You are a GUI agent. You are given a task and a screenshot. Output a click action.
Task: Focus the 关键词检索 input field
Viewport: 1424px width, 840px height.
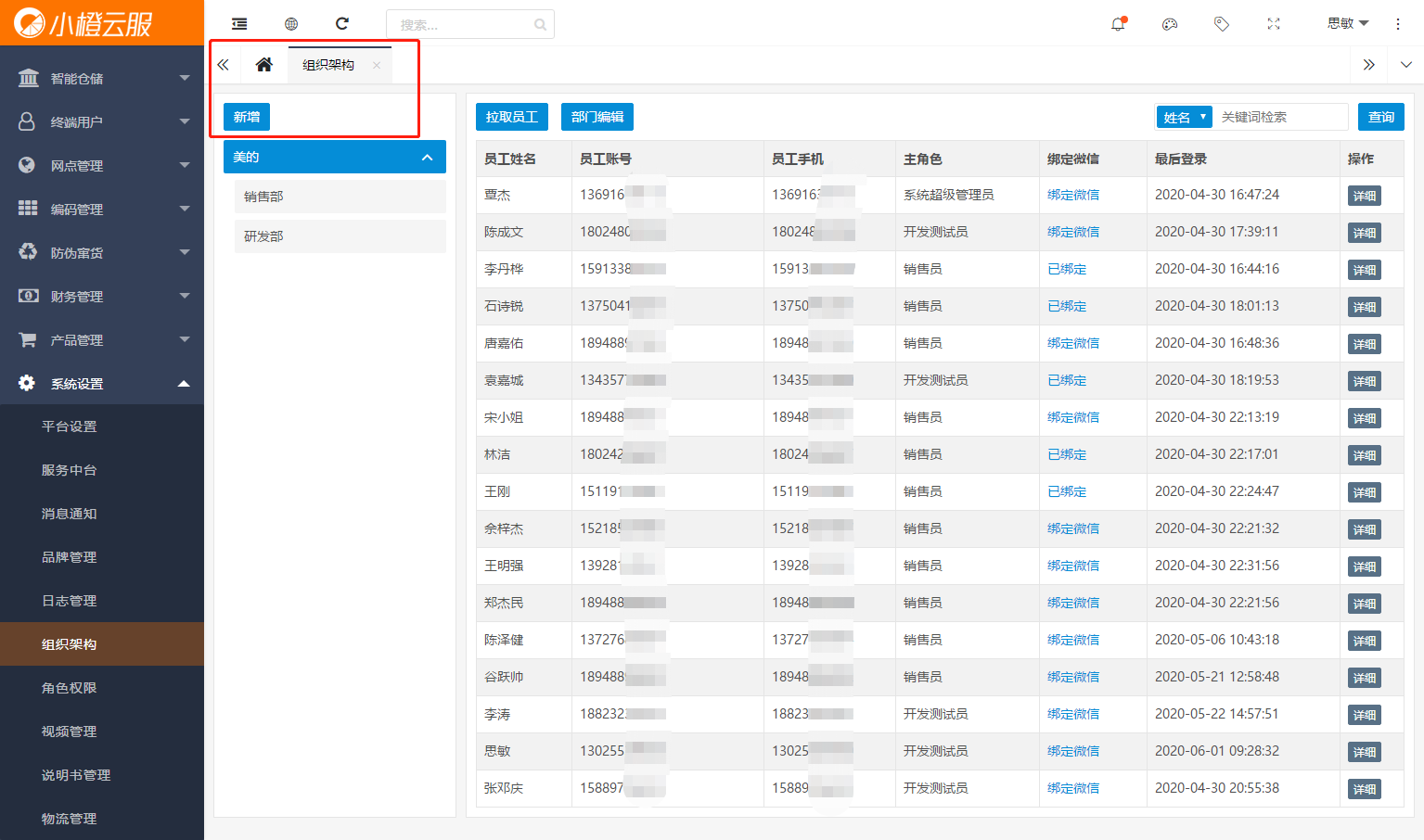(1280, 117)
